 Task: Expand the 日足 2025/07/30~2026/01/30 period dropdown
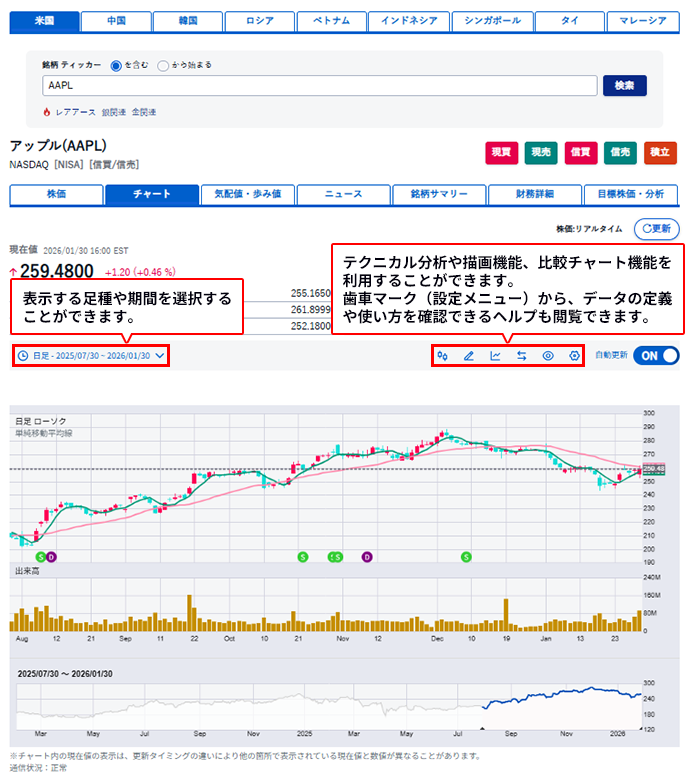click(91, 356)
